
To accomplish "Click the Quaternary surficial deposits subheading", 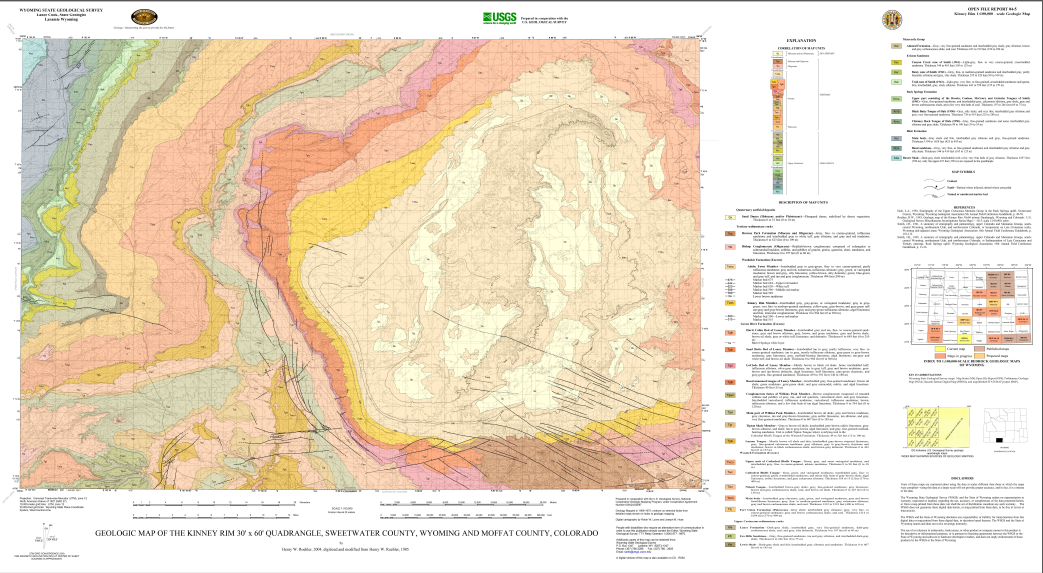I will [757, 209].
